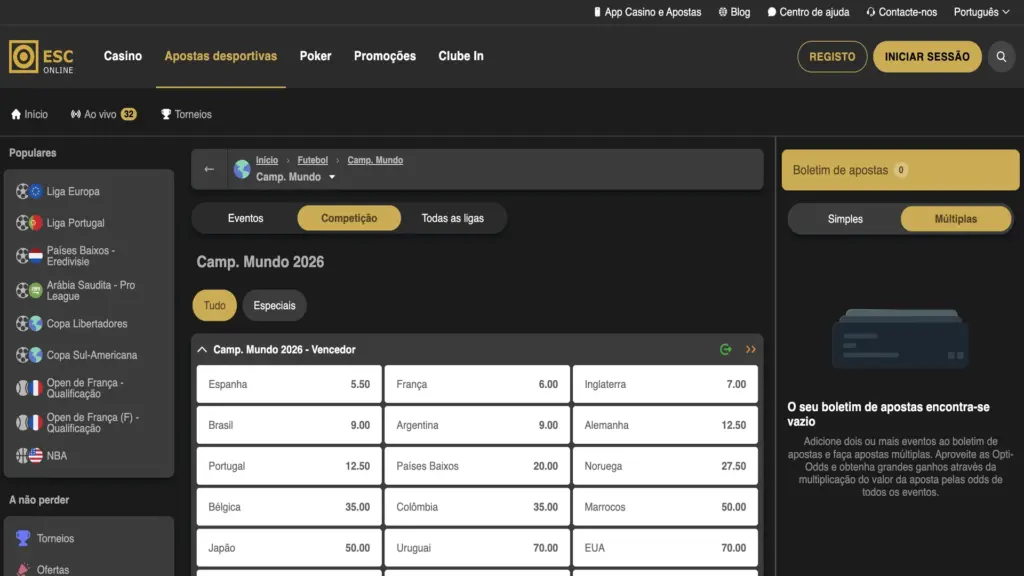1024x576 pixels.
Task: Open the Clube In menu
Action: (461, 56)
